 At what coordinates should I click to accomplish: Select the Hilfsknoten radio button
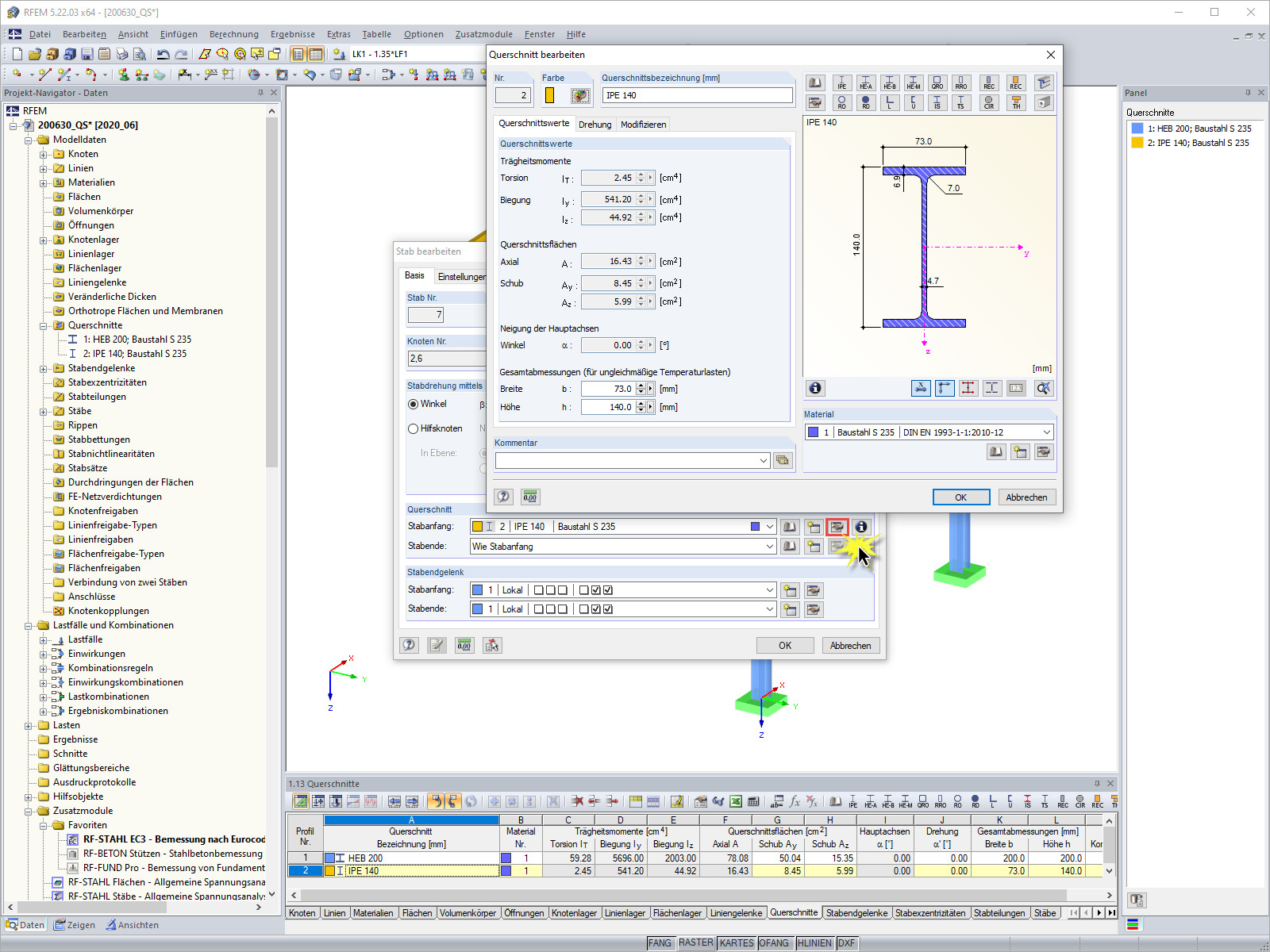coord(413,428)
